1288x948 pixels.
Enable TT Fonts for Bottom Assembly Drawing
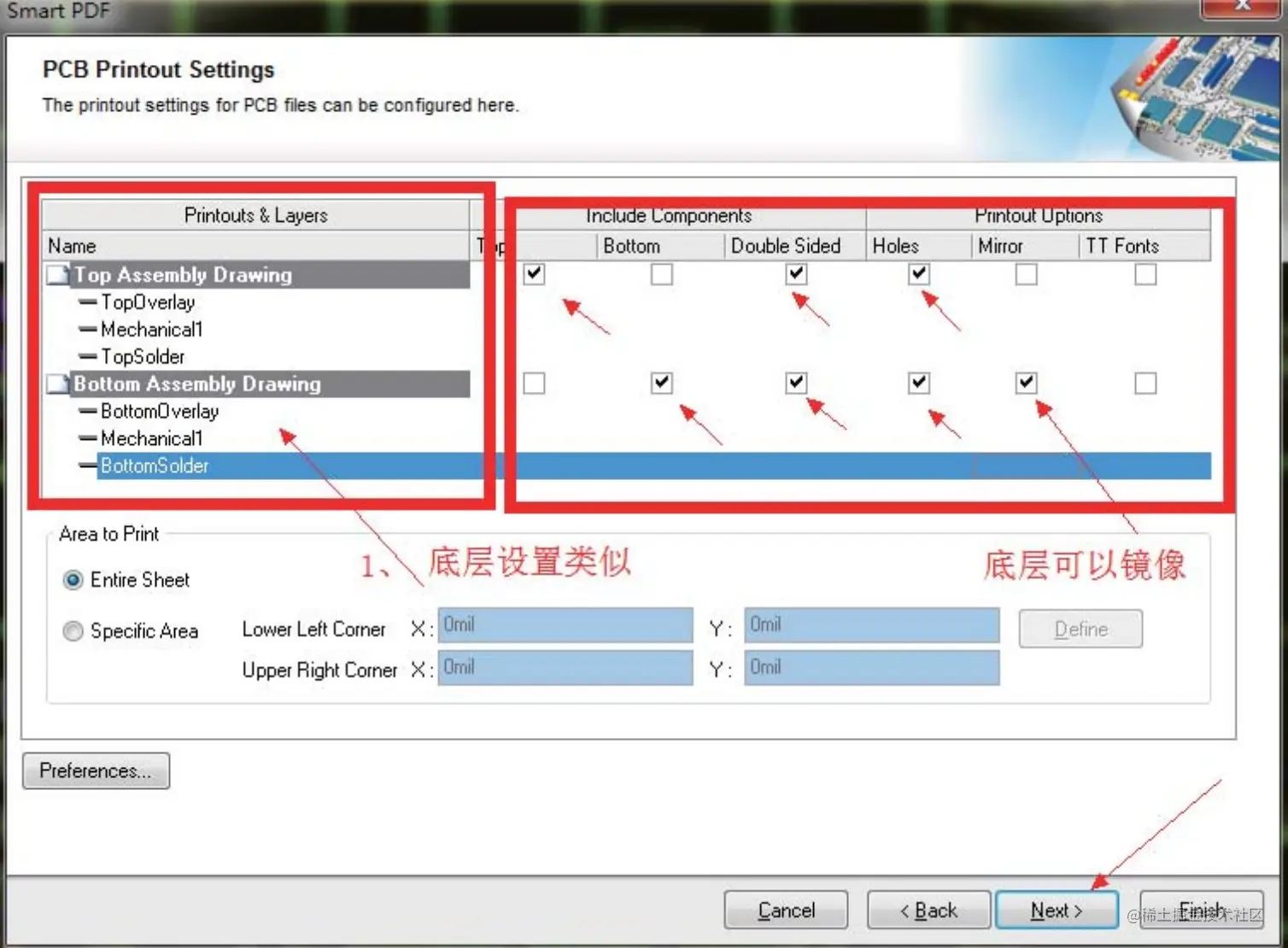coord(1146,383)
